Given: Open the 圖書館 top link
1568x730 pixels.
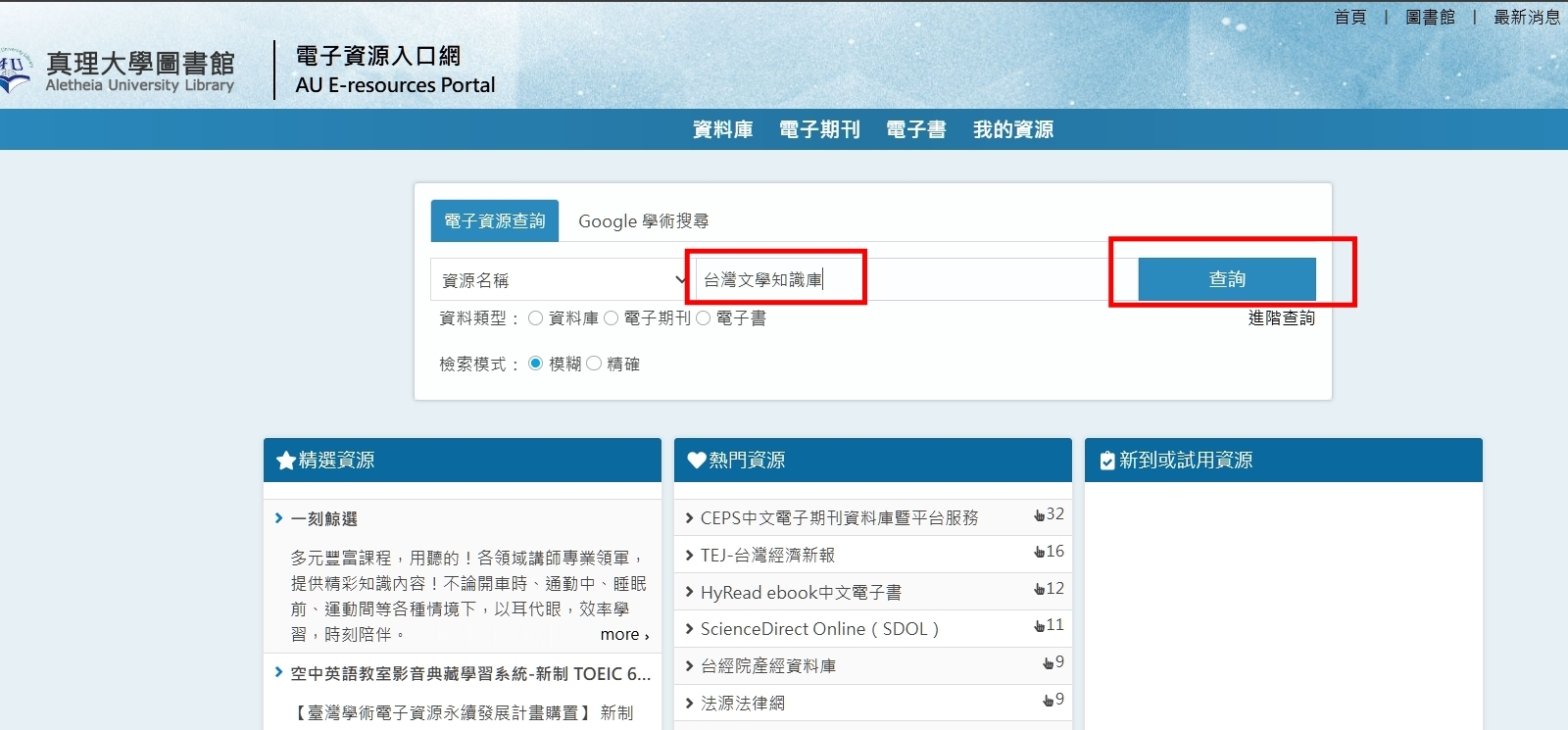Looking at the screenshot, I should point(1431,17).
